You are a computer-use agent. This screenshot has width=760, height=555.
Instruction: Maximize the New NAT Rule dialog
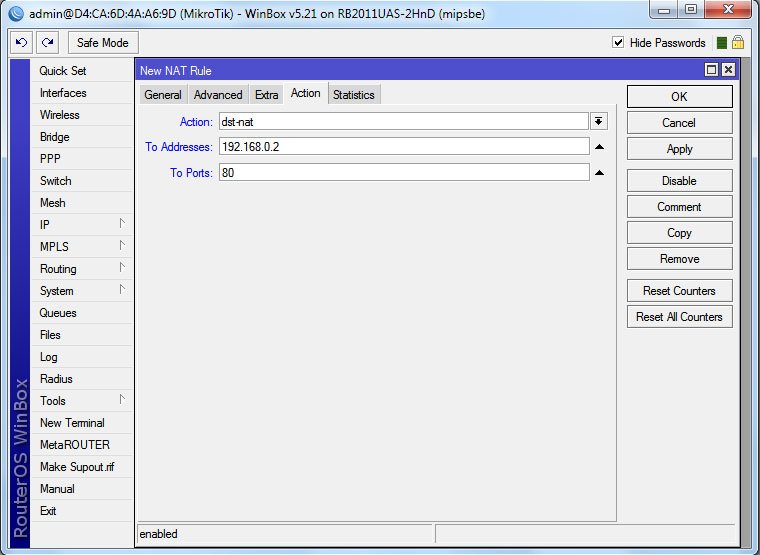pos(711,70)
